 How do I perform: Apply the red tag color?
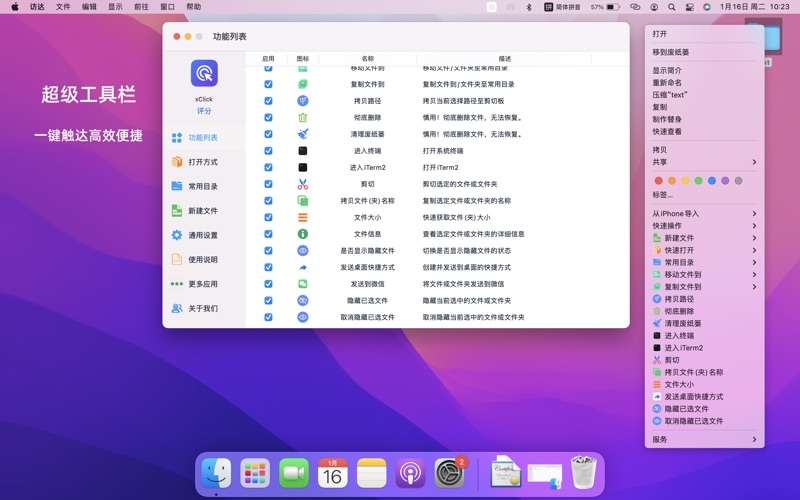(659, 181)
